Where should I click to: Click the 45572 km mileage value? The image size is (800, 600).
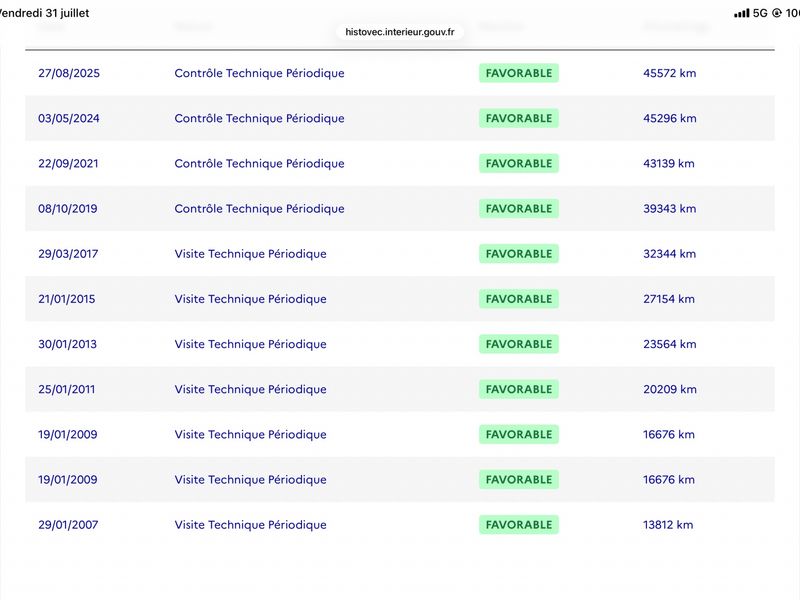coord(669,73)
